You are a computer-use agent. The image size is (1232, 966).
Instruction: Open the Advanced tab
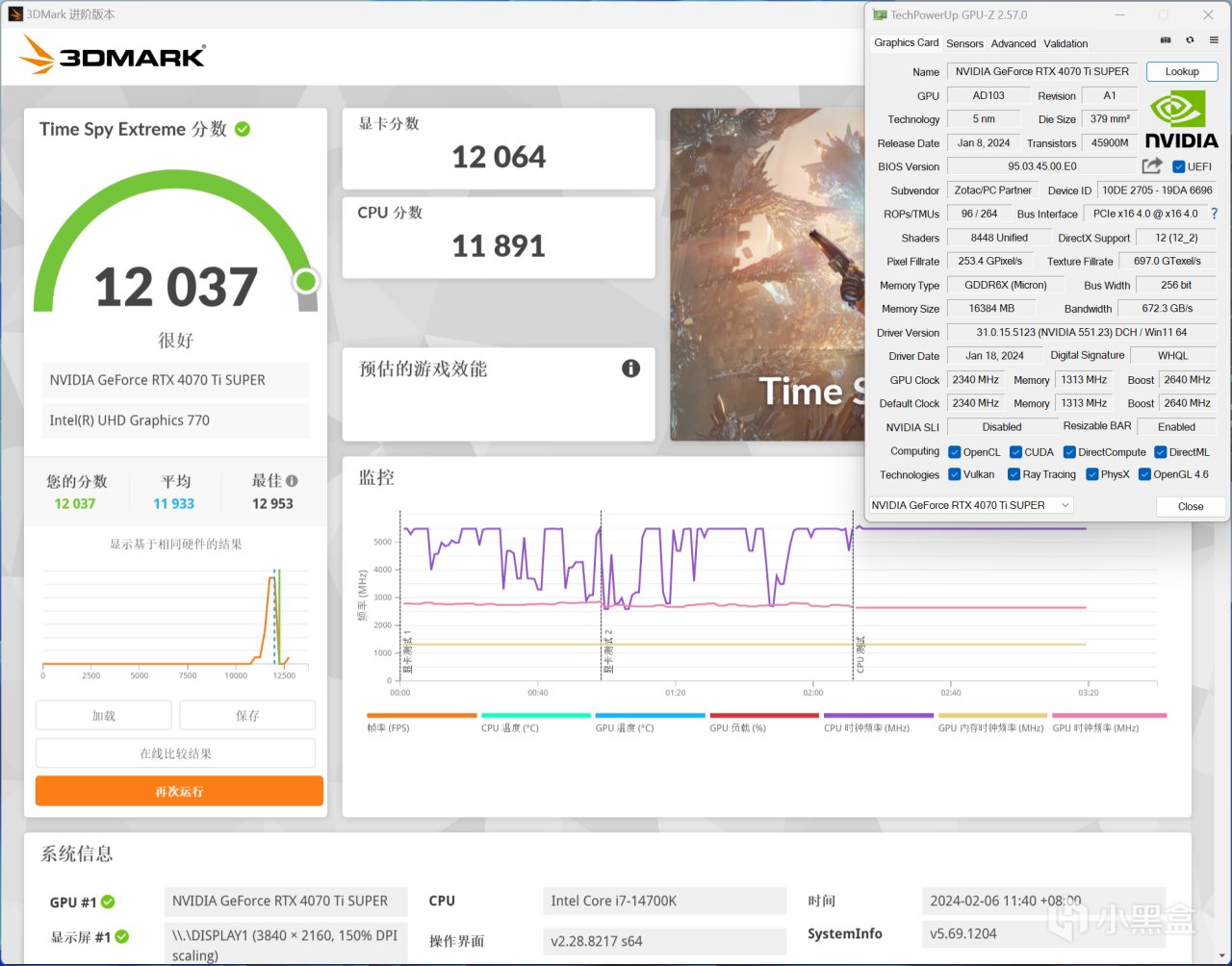click(x=1014, y=43)
